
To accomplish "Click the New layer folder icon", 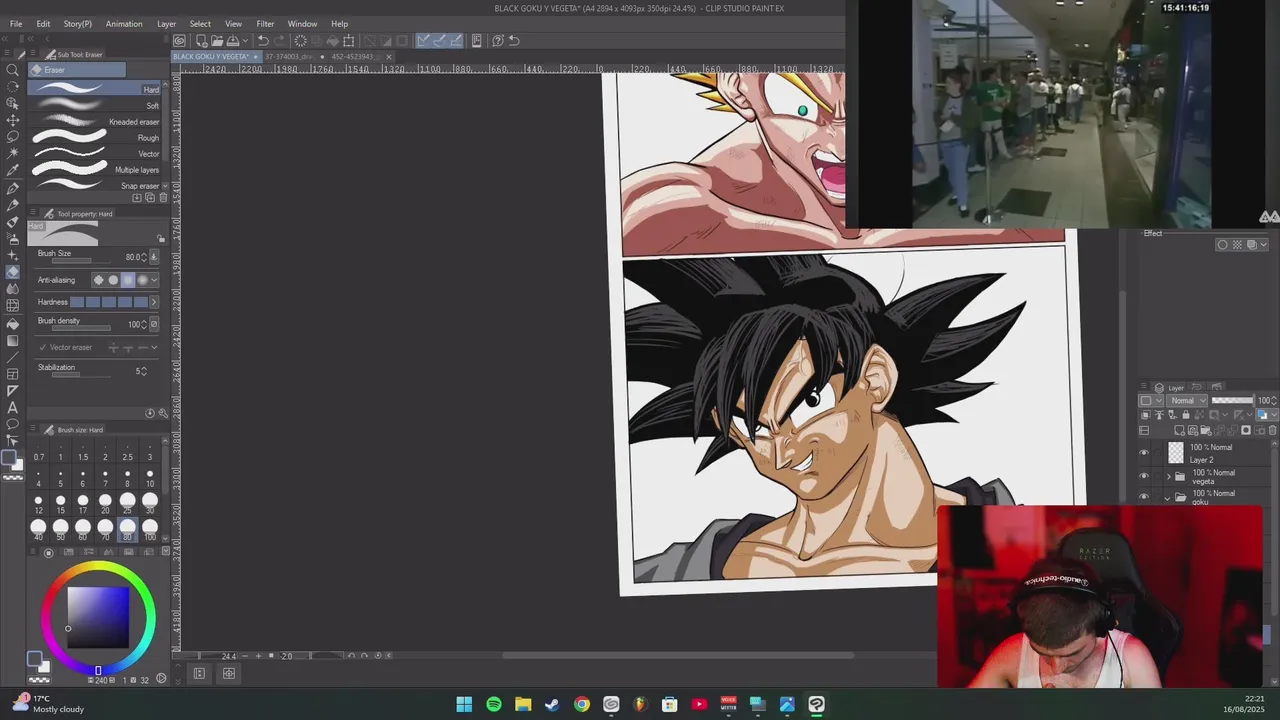I will [x=1206, y=430].
